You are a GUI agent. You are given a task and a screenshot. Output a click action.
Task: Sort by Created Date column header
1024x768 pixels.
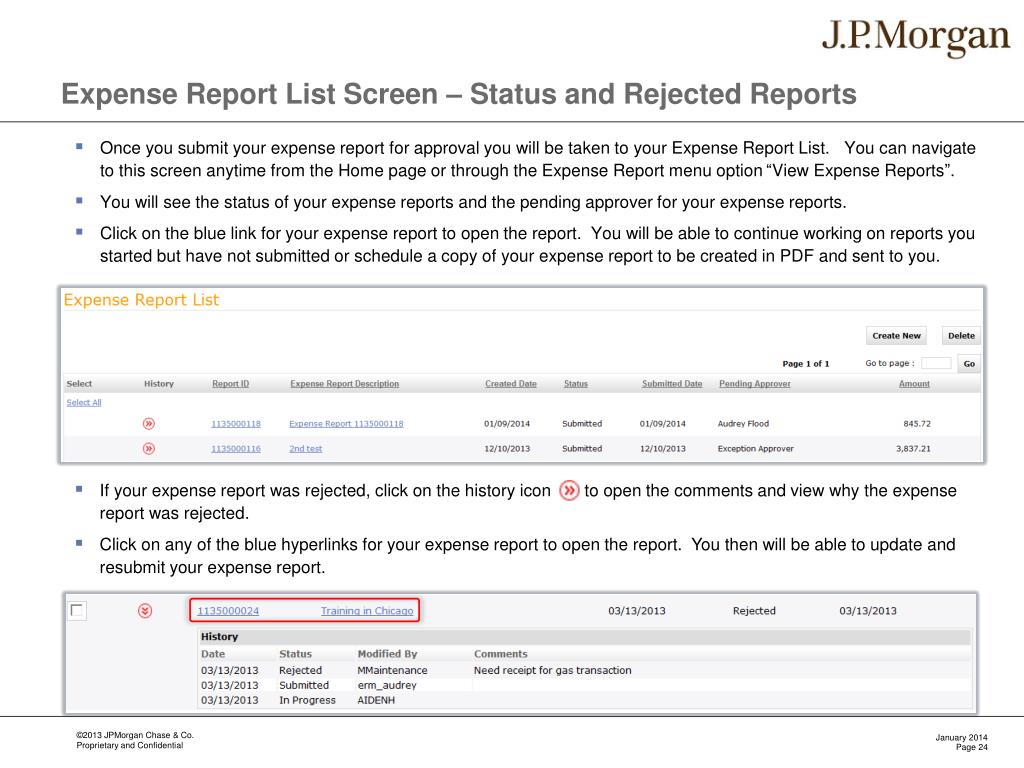click(x=510, y=384)
